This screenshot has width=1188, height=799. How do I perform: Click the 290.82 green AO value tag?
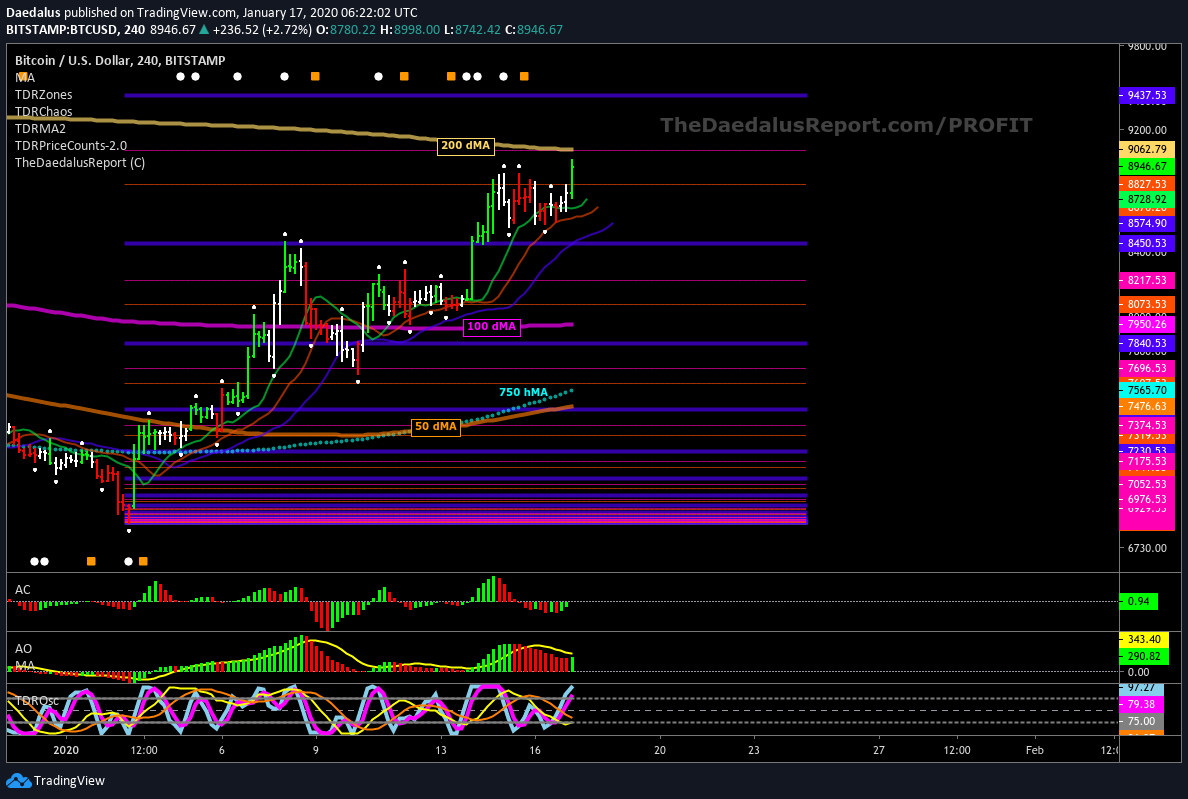click(1144, 657)
